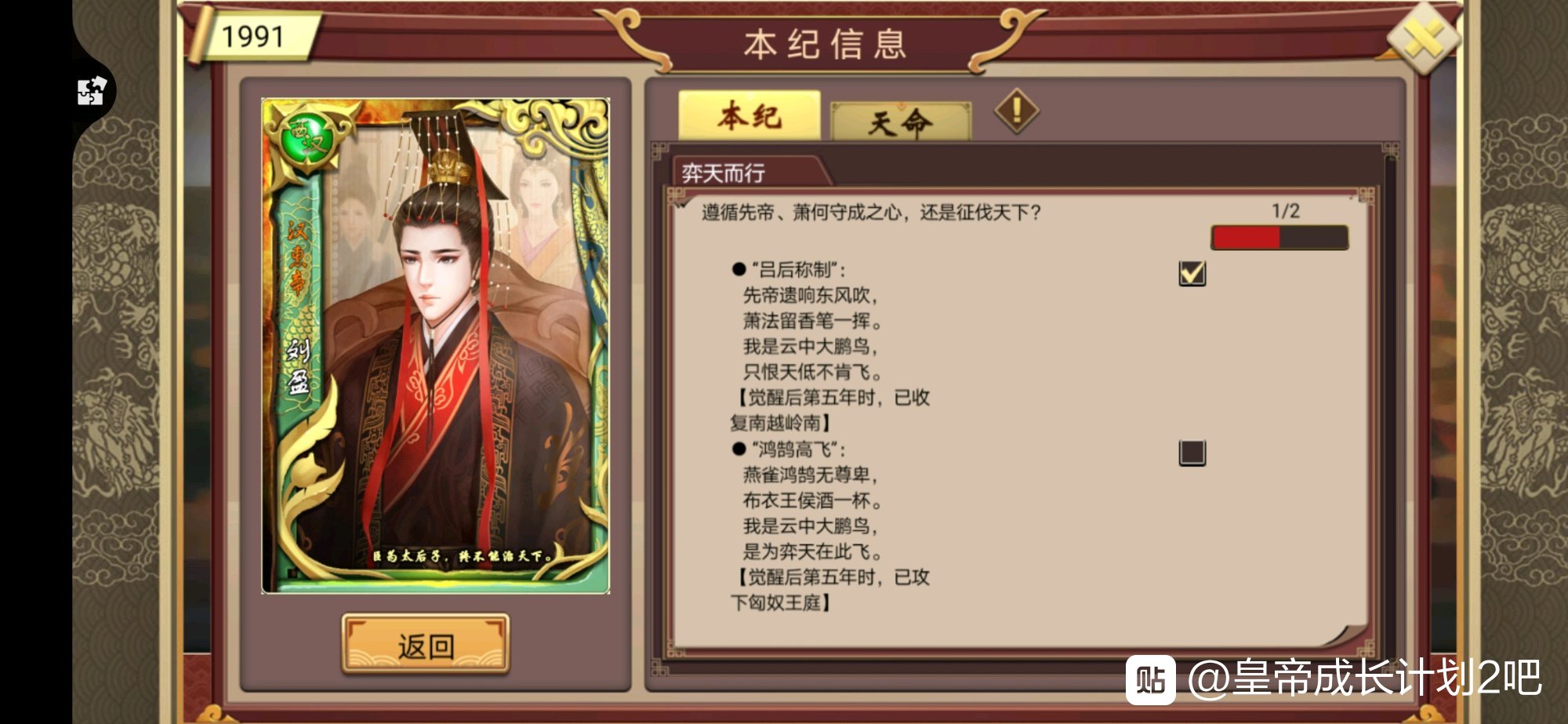Image resolution: width=1568 pixels, height=724 pixels.
Task: Open the emperor 刘盈 portrait card
Action: 435,345
